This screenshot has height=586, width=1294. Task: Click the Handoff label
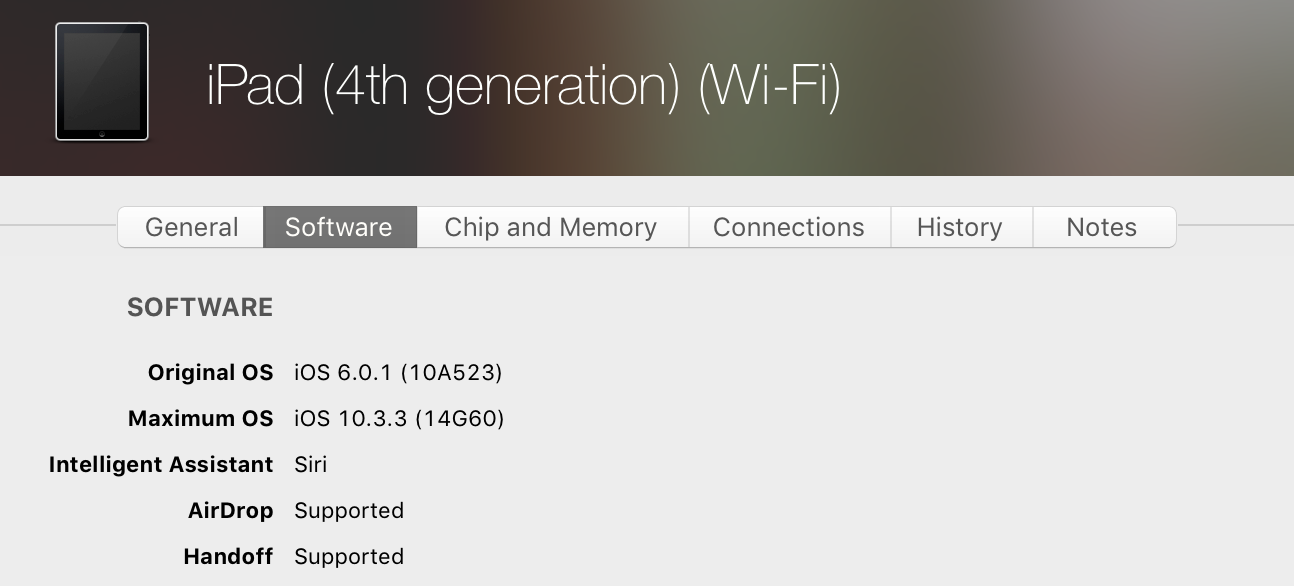tap(228, 557)
